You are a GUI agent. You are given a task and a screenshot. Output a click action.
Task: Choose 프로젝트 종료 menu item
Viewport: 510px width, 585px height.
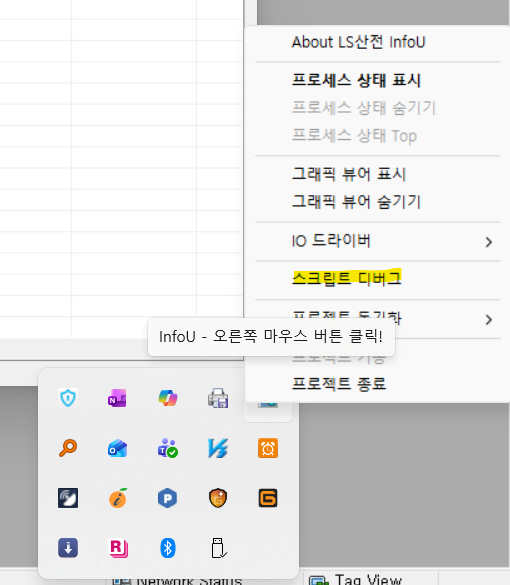pyautogui.click(x=378, y=384)
